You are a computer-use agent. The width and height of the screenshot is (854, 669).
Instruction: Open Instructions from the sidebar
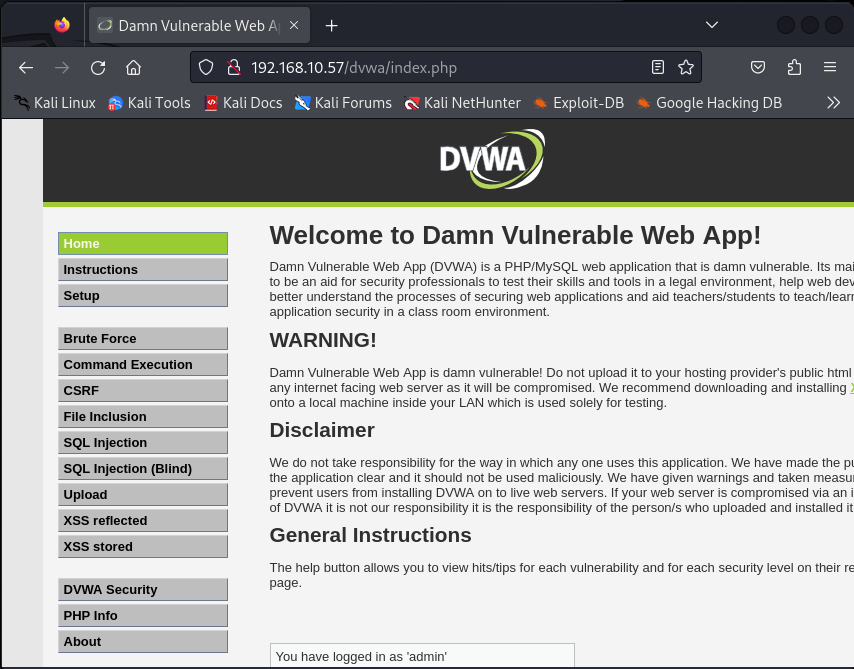click(x=143, y=270)
